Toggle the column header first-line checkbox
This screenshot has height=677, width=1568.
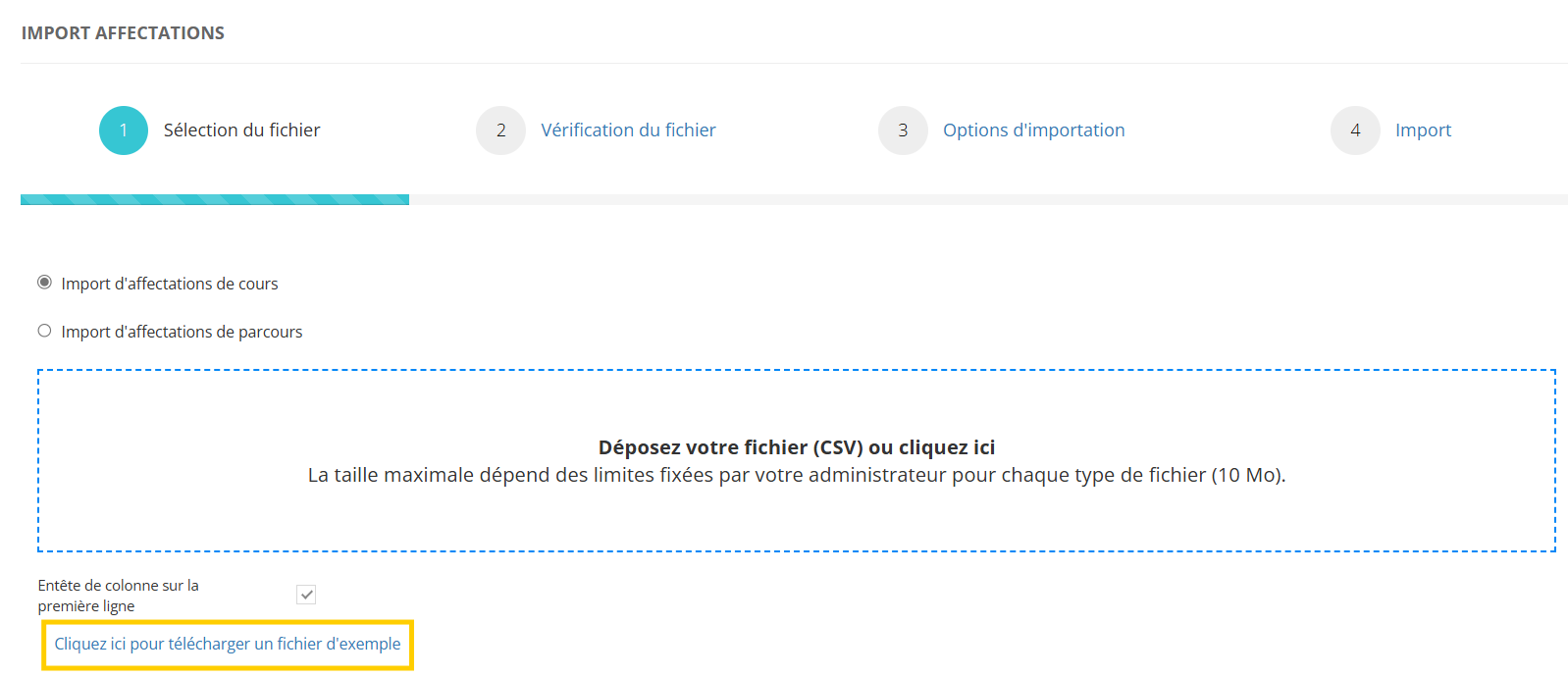coord(306,595)
